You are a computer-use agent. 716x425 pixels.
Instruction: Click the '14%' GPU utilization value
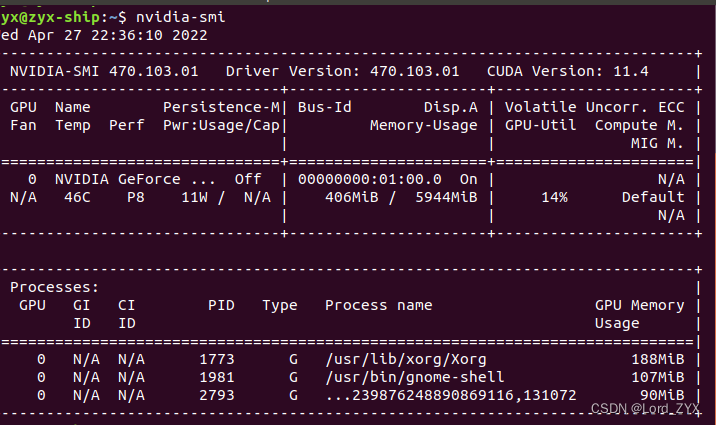[554, 197]
